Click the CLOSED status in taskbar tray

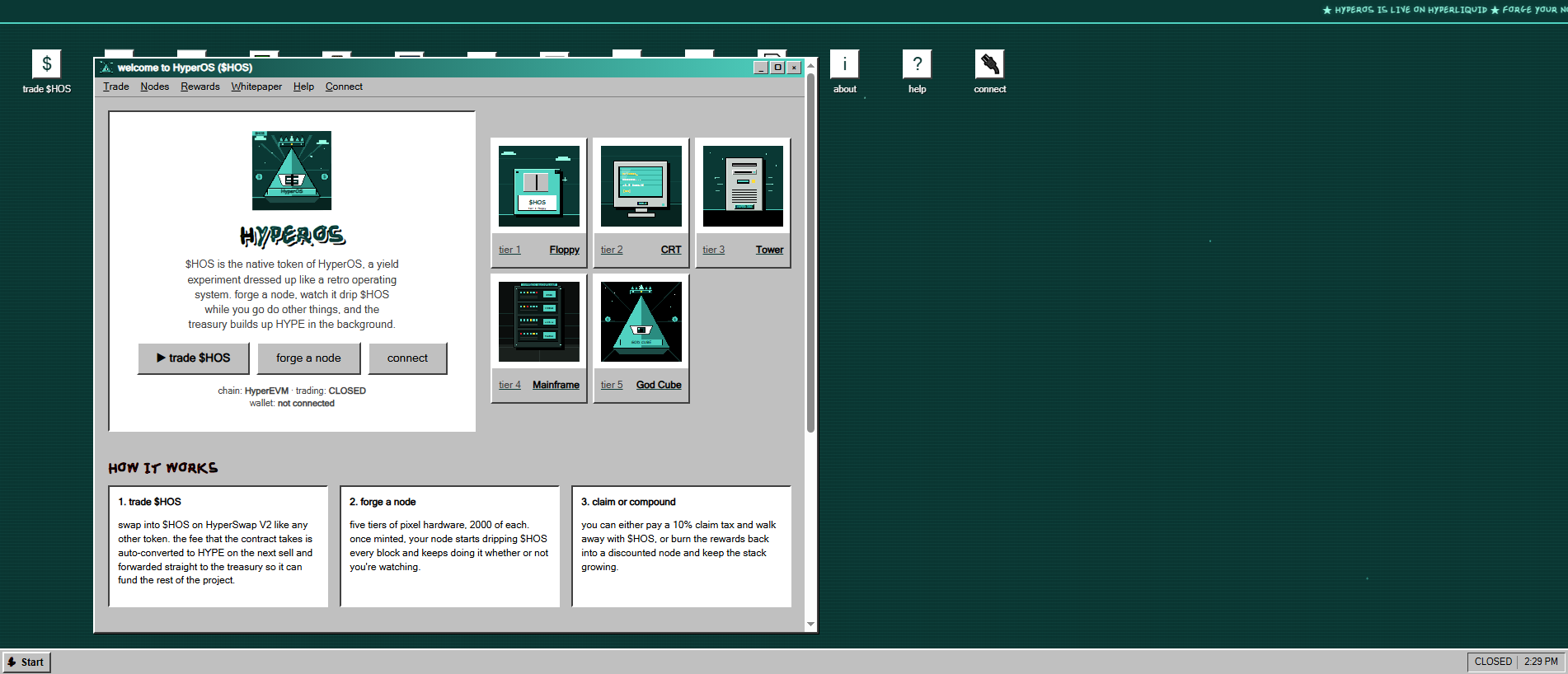pos(1493,662)
